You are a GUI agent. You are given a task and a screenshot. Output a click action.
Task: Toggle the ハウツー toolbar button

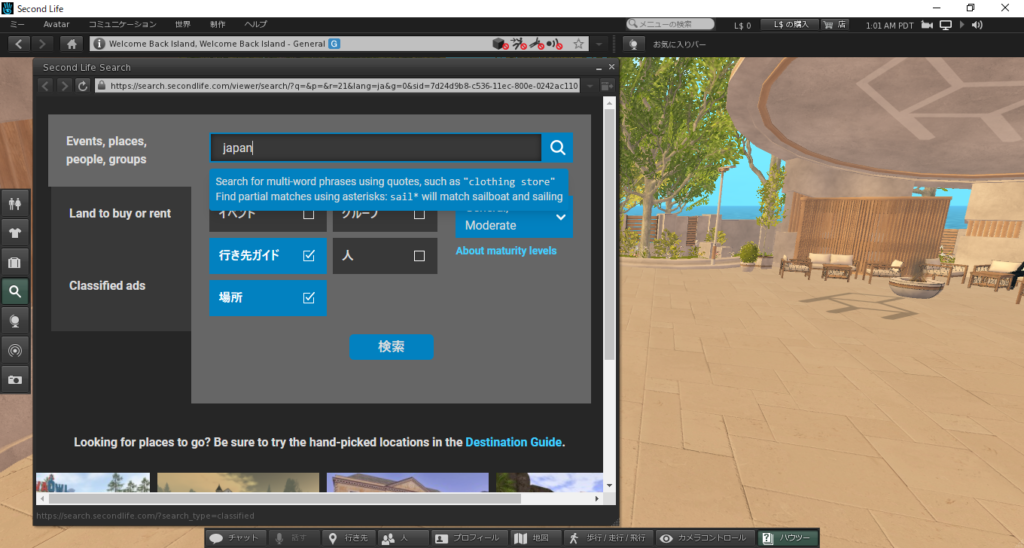click(787, 538)
